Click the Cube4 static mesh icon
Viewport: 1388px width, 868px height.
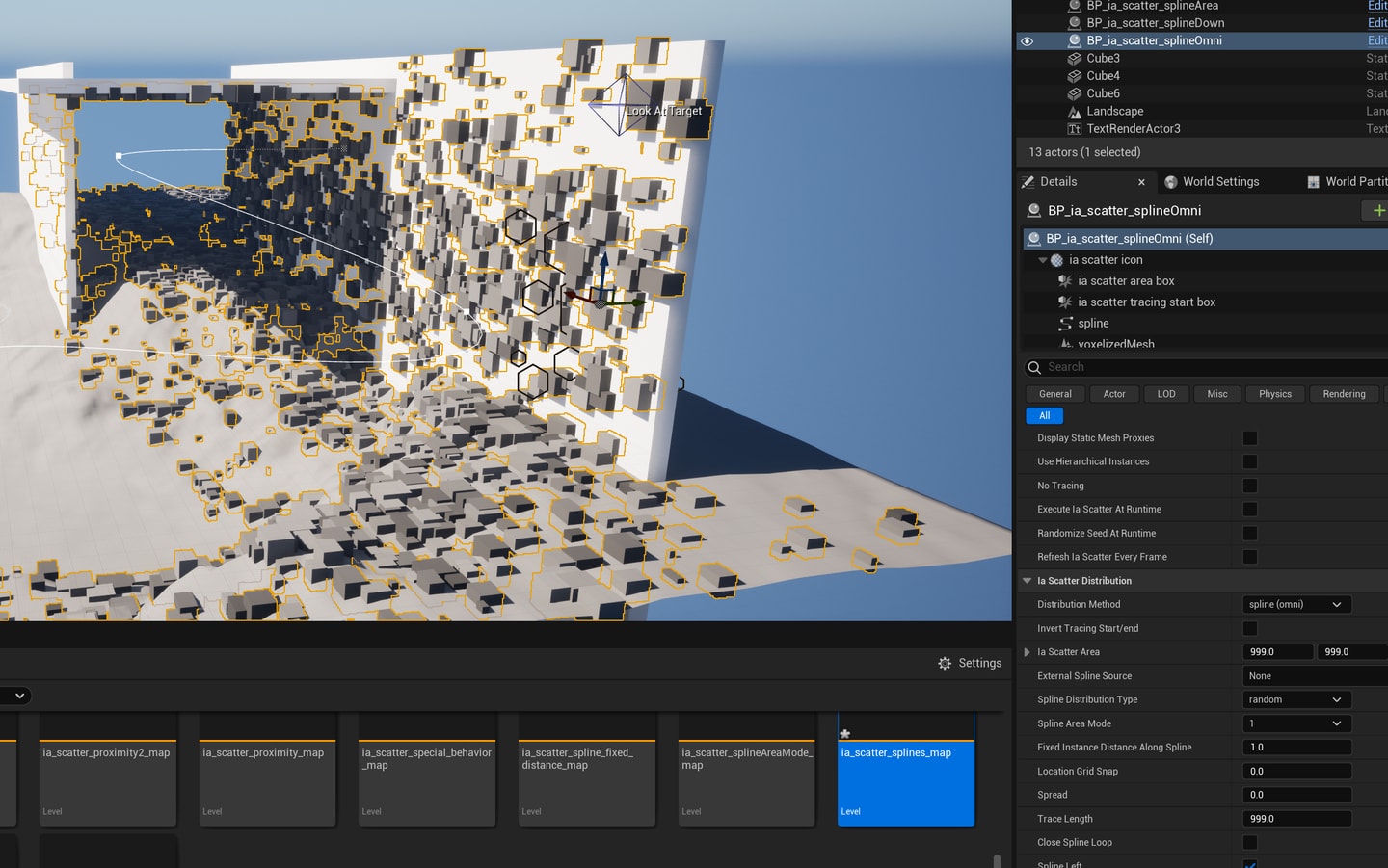coord(1074,76)
